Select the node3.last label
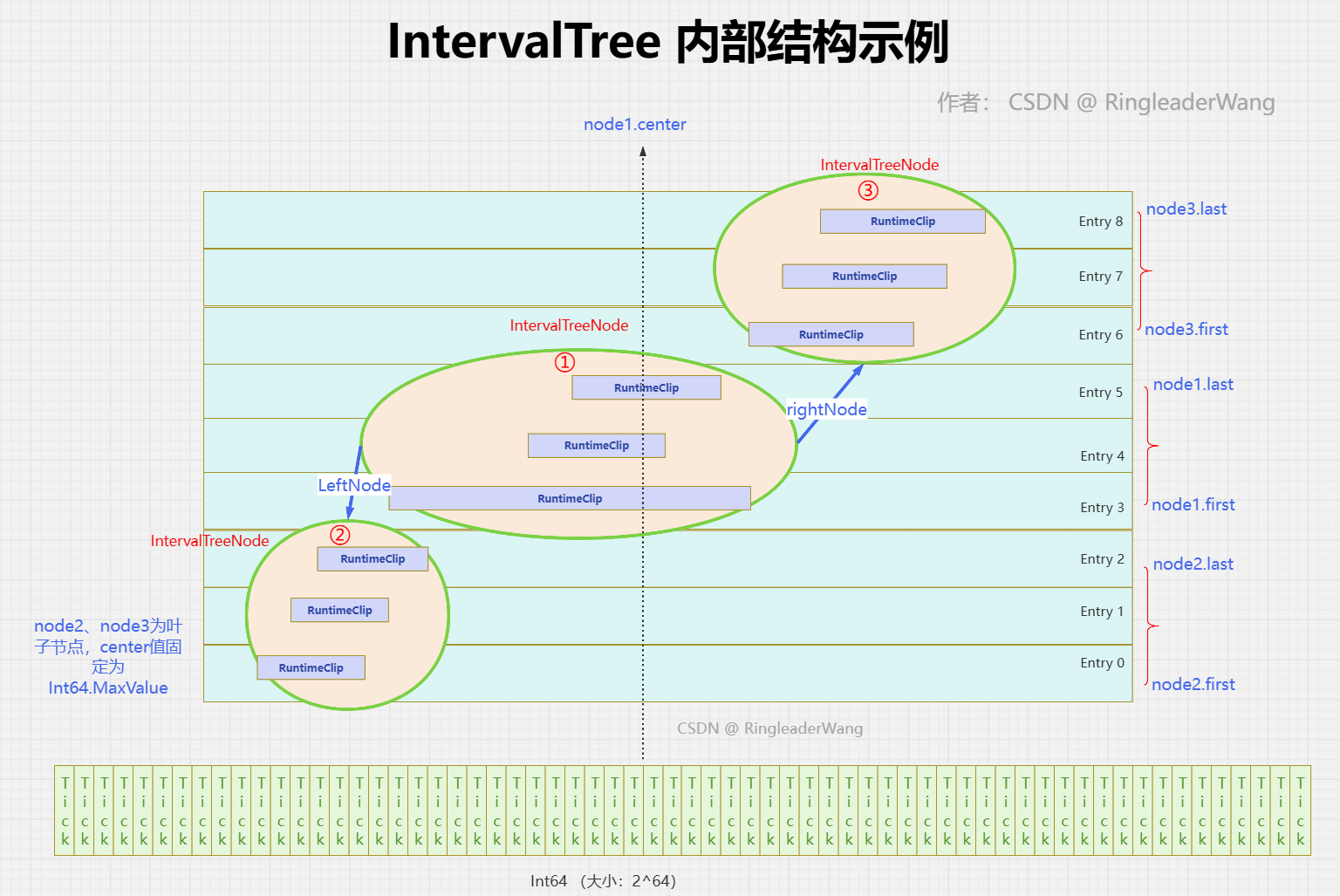The image size is (1340, 896). pos(1186,209)
